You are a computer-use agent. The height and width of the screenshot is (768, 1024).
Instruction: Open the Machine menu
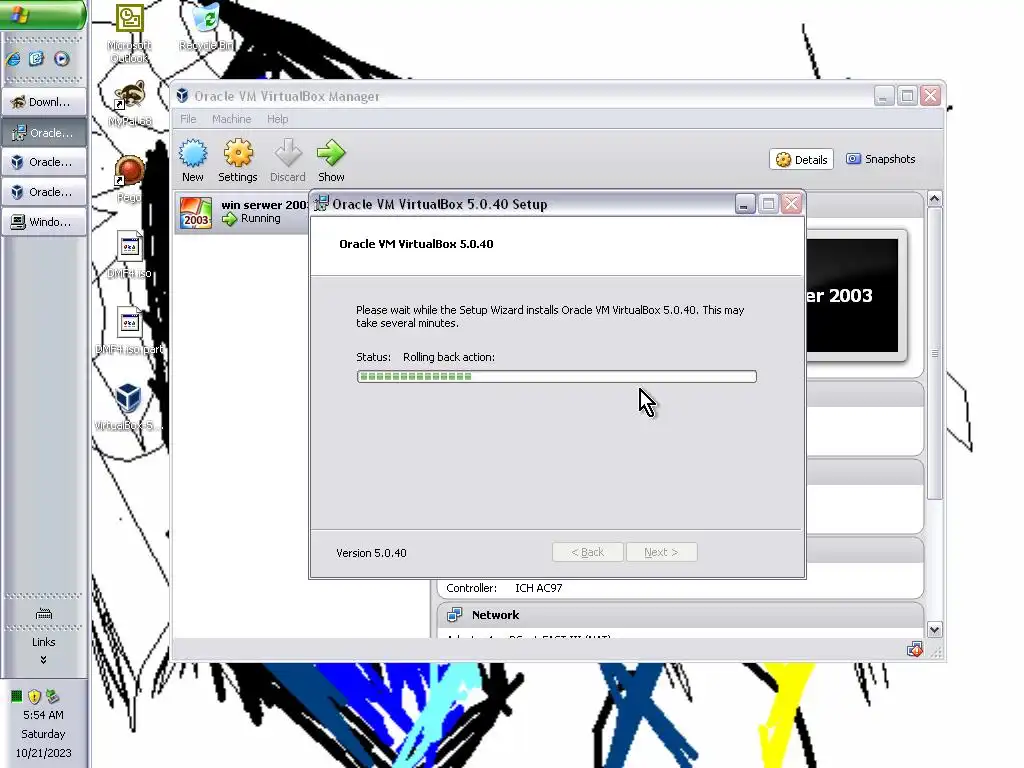[x=231, y=119]
